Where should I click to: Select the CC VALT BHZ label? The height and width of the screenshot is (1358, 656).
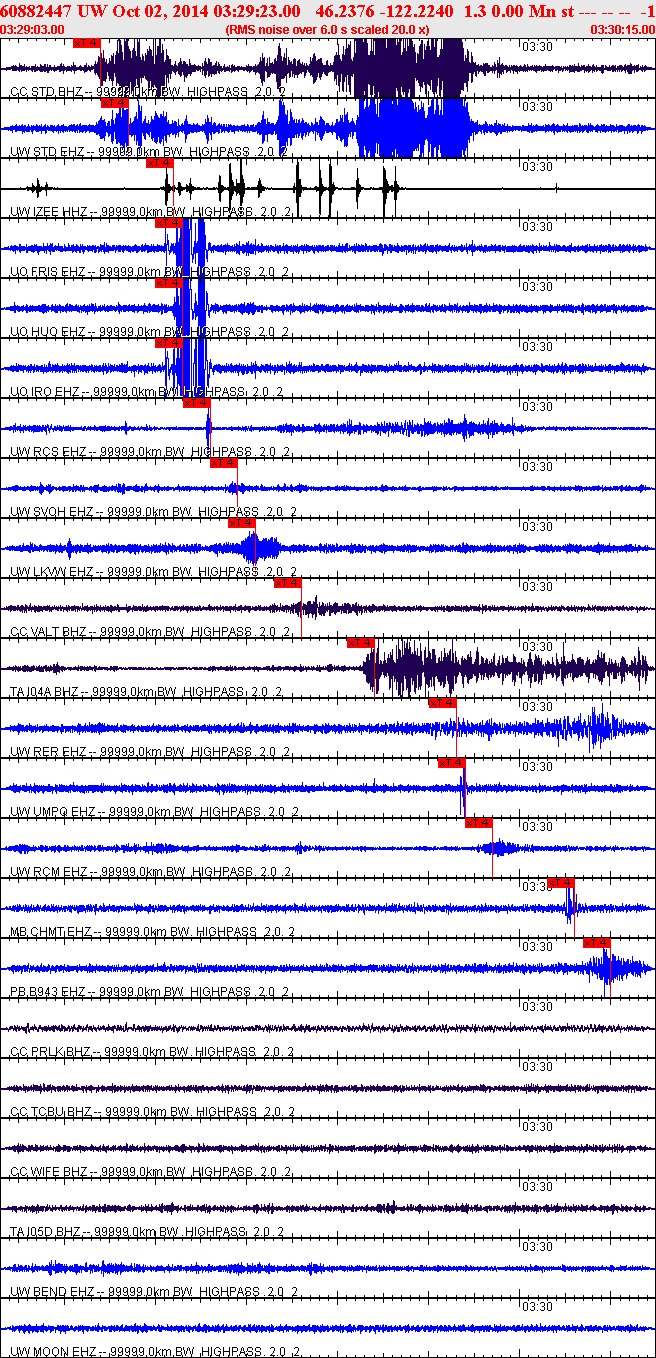coord(151,632)
